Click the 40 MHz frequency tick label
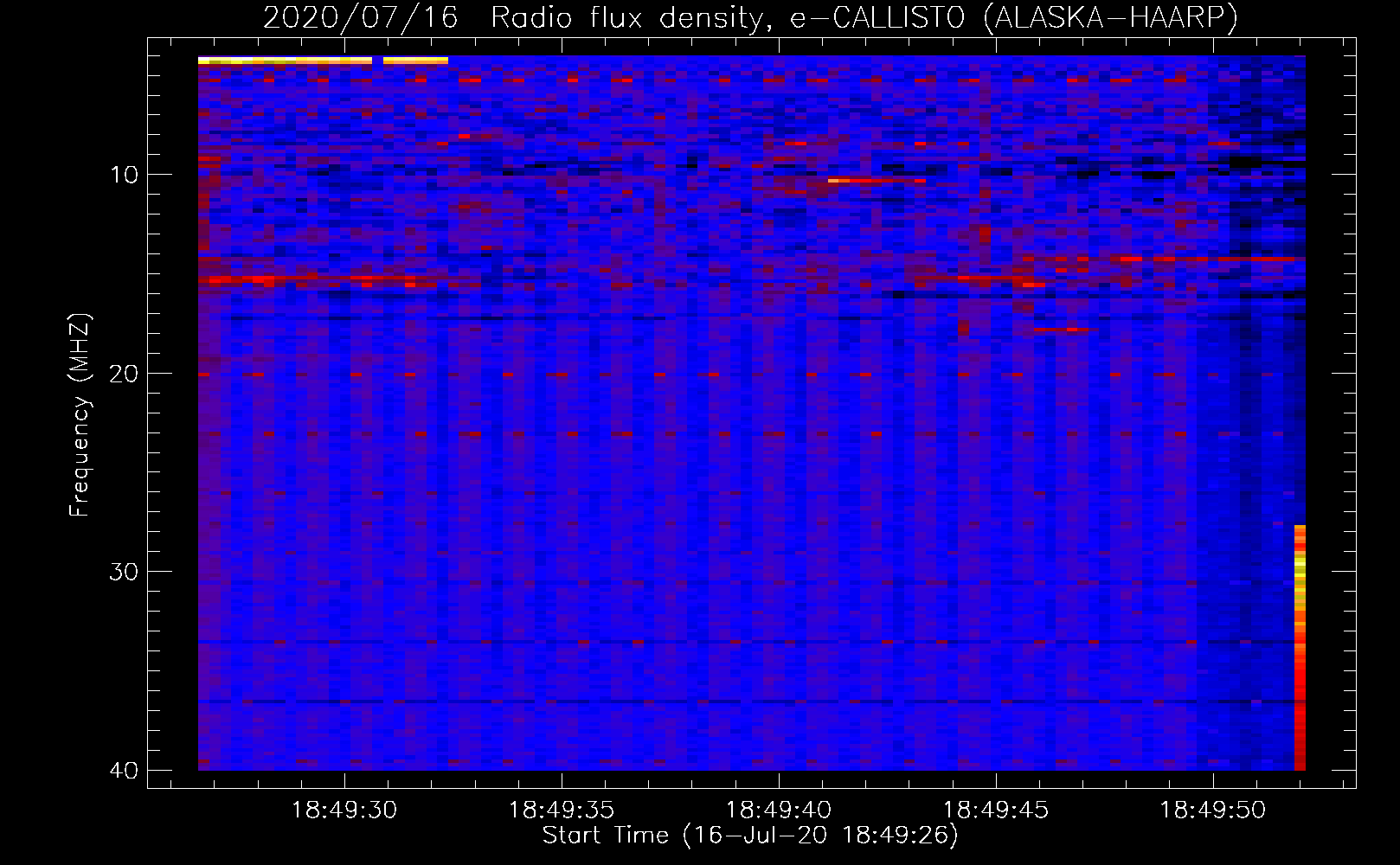The image size is (1400, 865). (125, 770)
